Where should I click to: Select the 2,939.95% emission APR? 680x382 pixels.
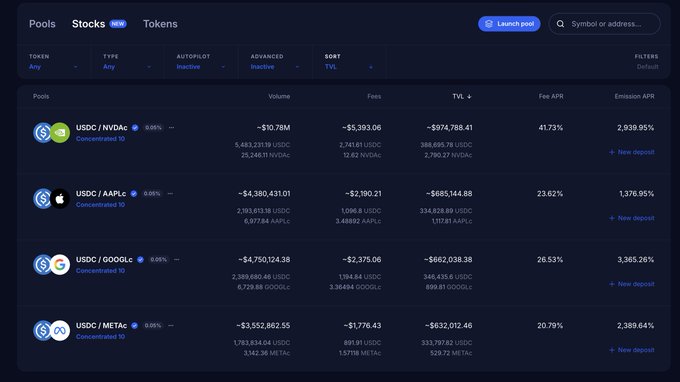635,127
